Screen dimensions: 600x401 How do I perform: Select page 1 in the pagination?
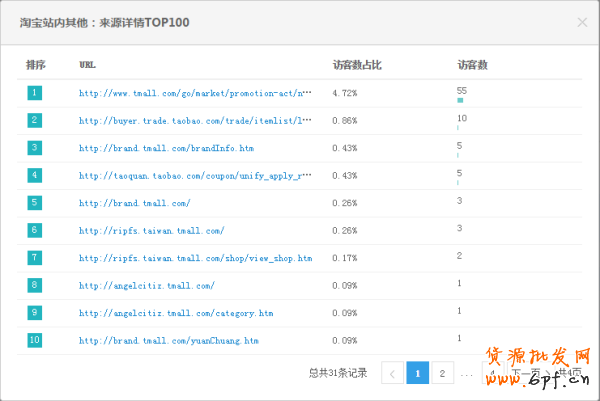(x=417, y=373)
